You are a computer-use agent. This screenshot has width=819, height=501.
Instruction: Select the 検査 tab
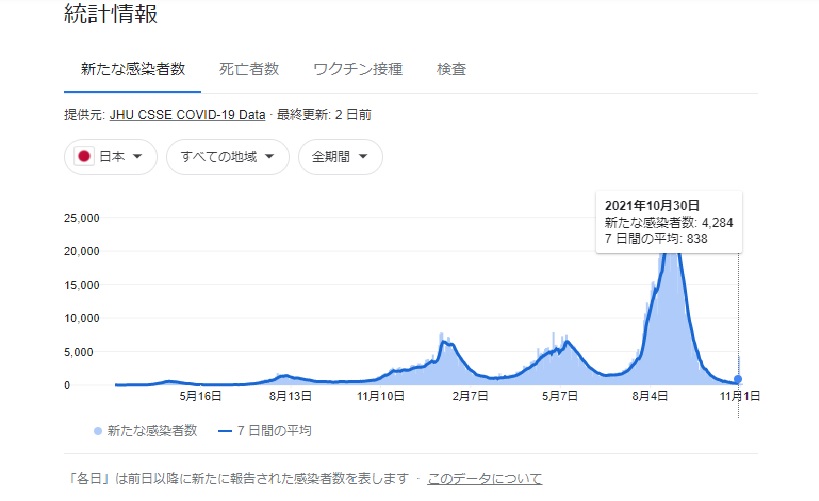pos(451,69)
